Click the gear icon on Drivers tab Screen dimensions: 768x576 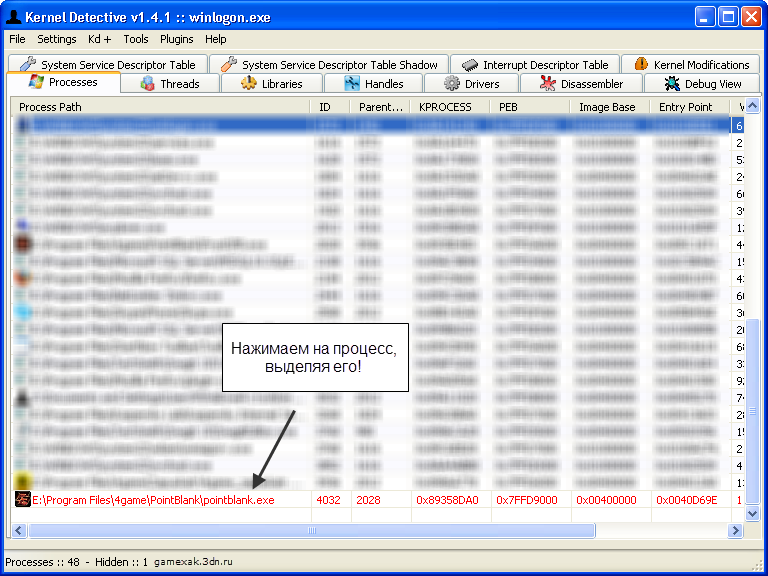(x=452, y=83)
